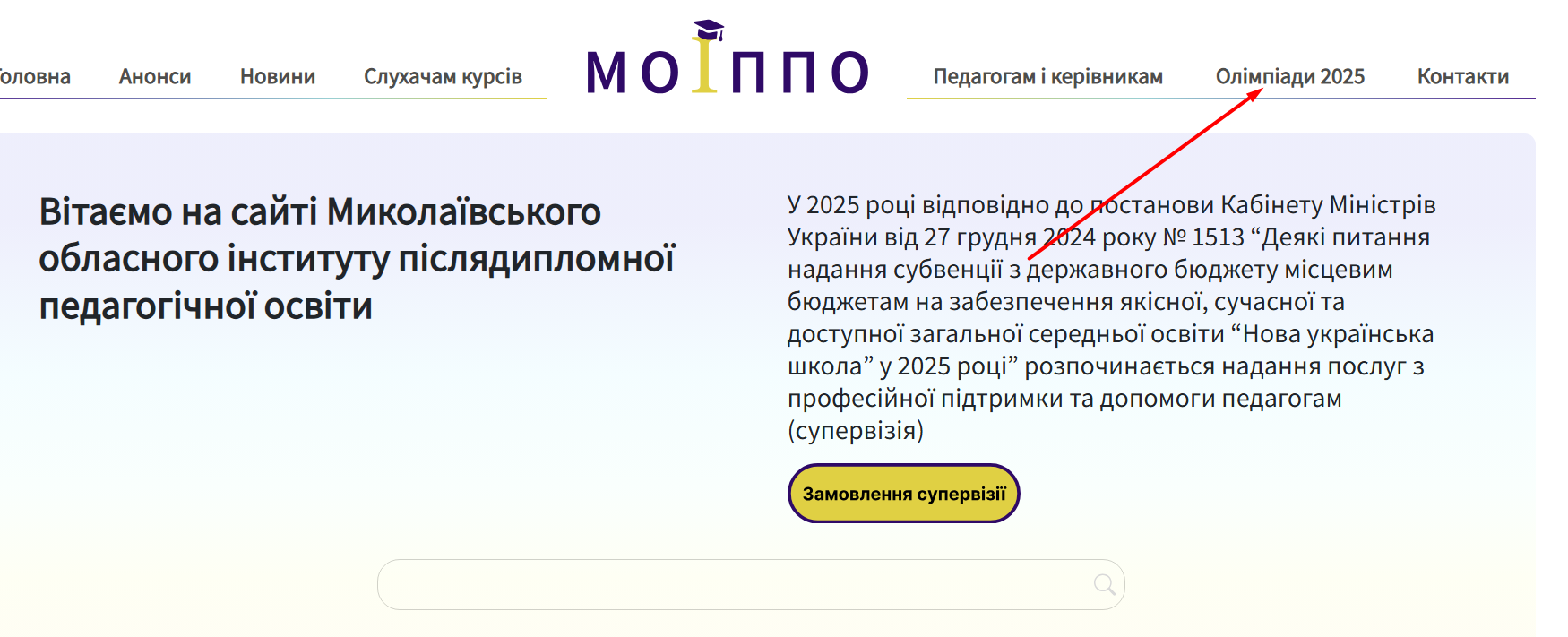Click "педагогічної освіти" in the heading
Image resolution: width=1568 pixels, height=637 pixels.
coord(206,306)
